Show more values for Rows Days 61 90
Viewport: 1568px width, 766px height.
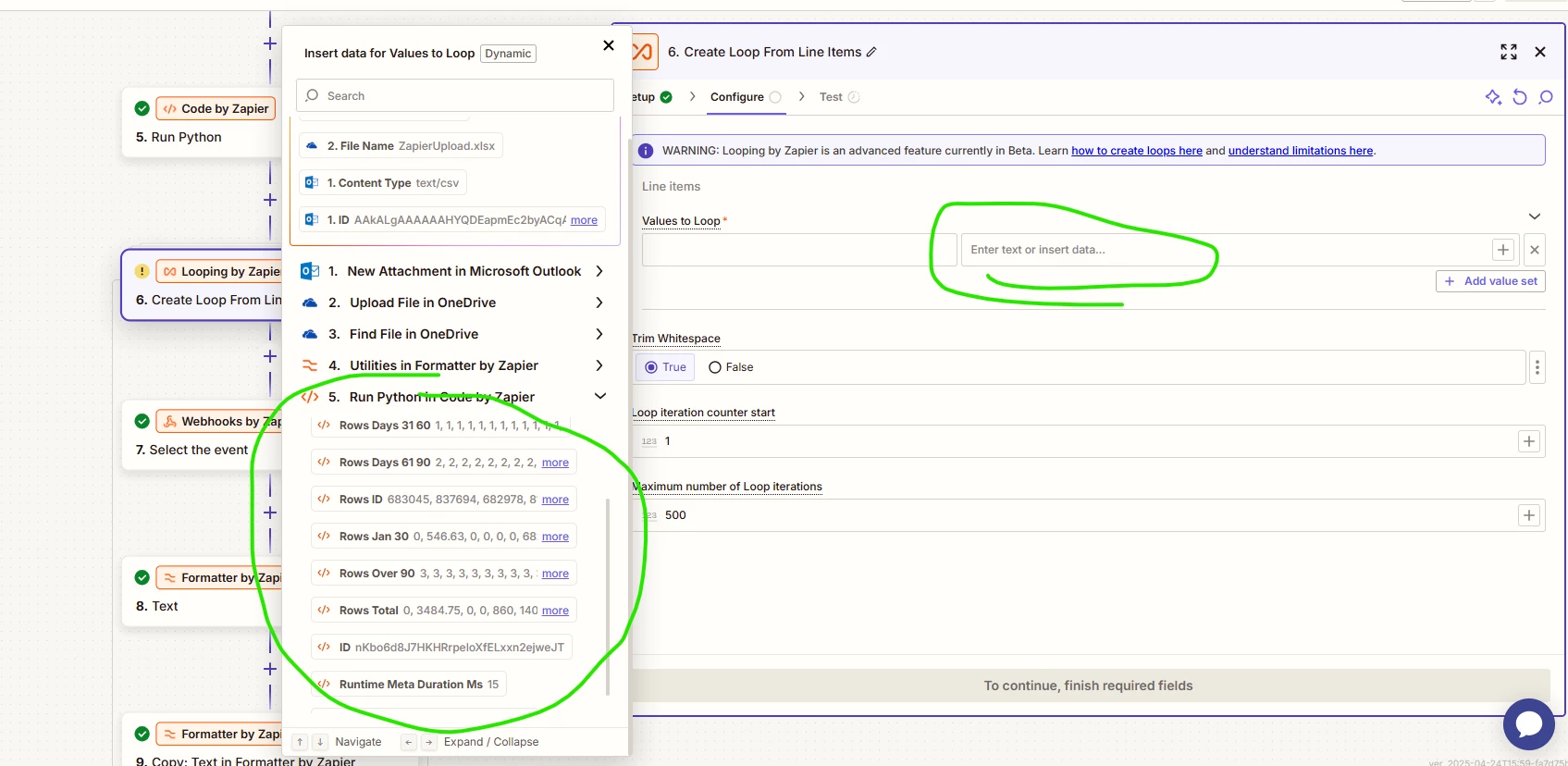[x=555, y=463]
